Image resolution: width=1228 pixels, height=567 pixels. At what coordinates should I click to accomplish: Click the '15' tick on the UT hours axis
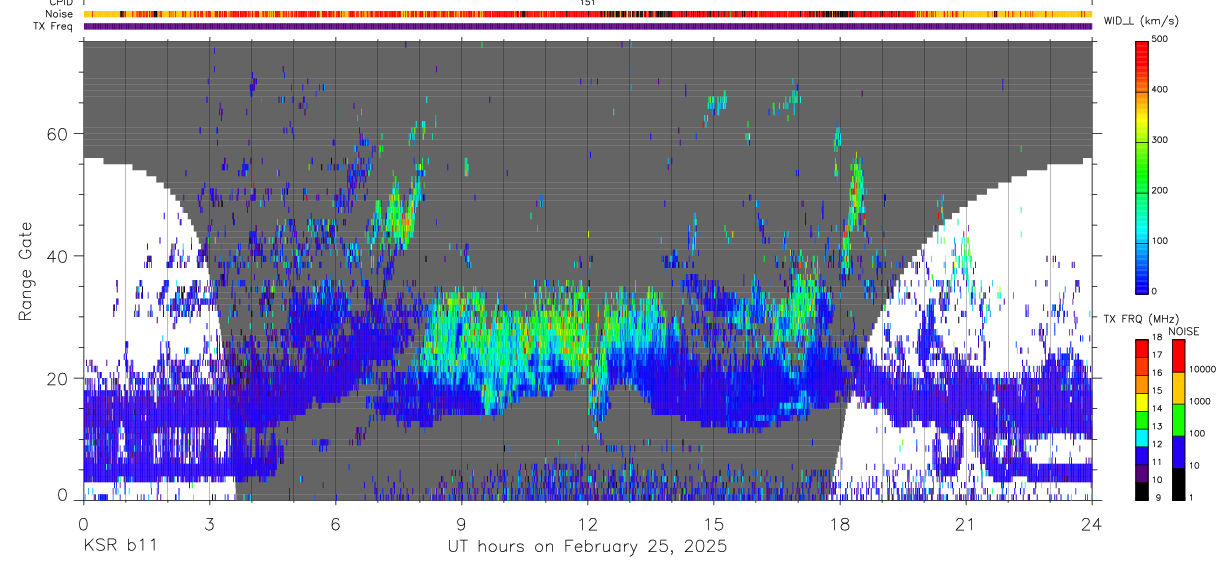point(713,523)
